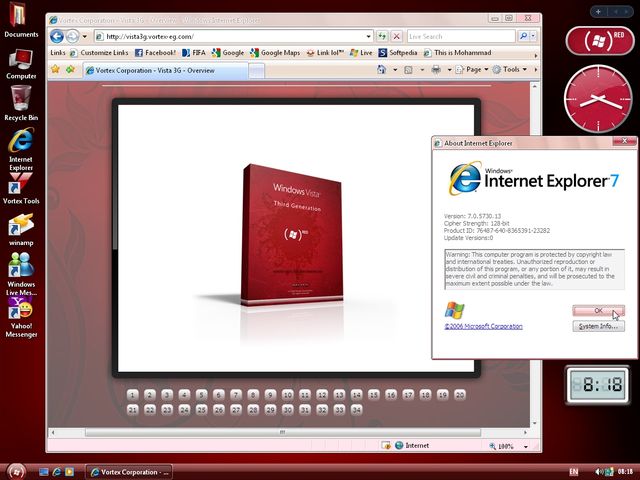
Task: Click the Internet Explorer quick launch icon
Action: coord(57,472)
